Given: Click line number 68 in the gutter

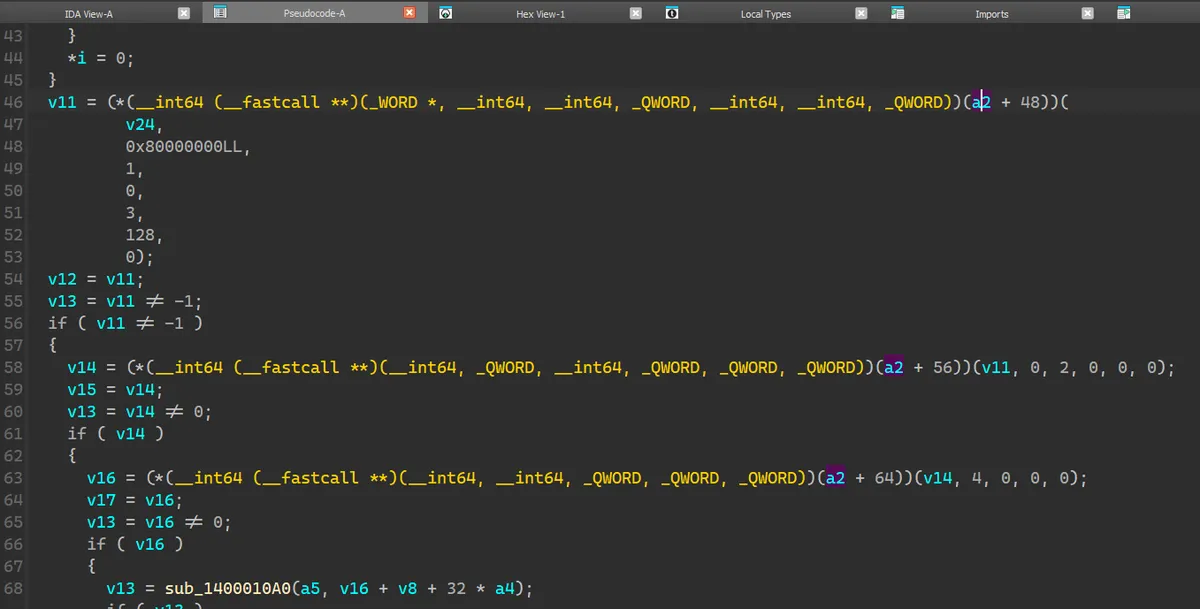Looking at the screenshot, I should click(14, 588).
